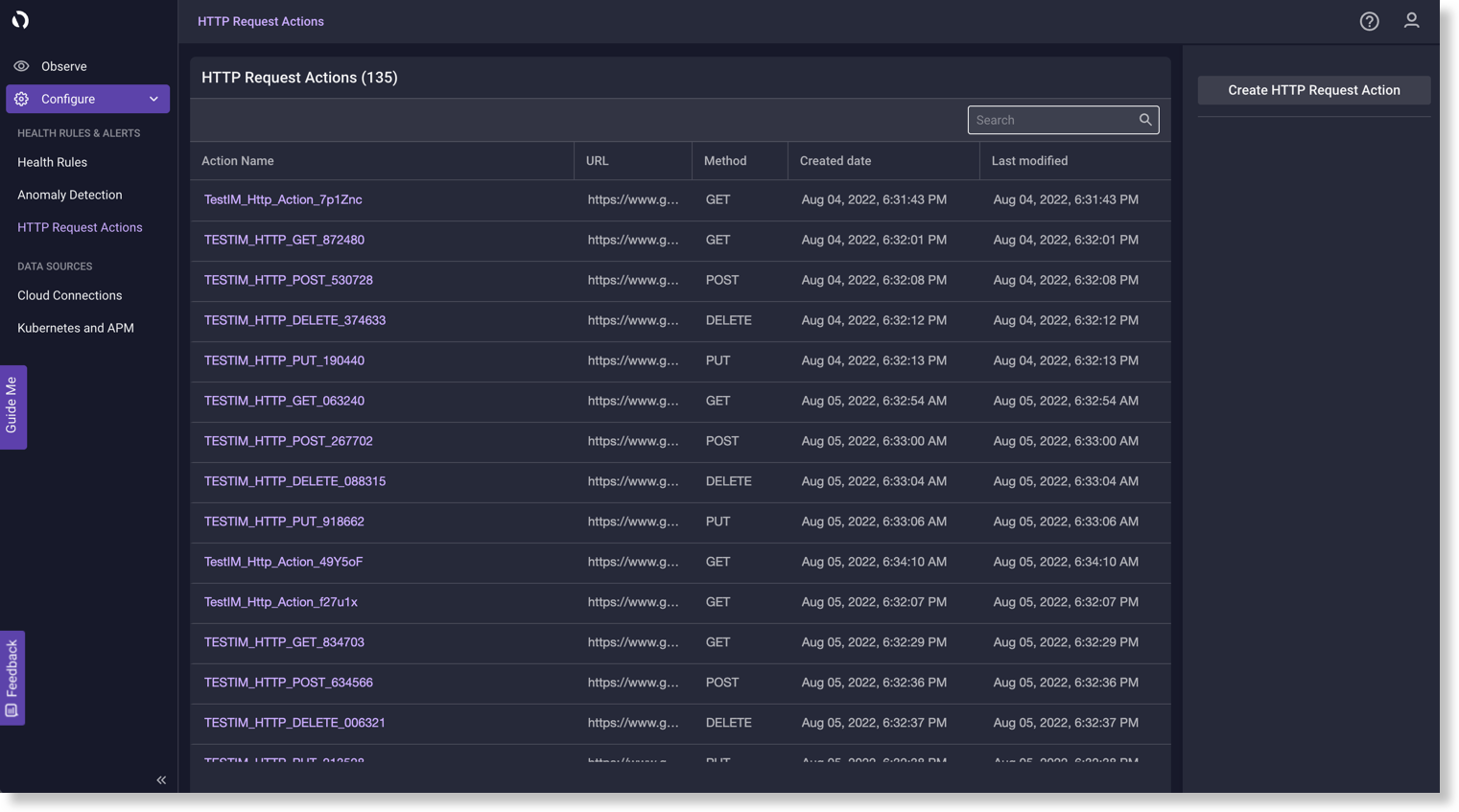Collapse the sidebar with double-chevron icon
The height and width of the screenshot is (812, 1459).
point(161,780)
